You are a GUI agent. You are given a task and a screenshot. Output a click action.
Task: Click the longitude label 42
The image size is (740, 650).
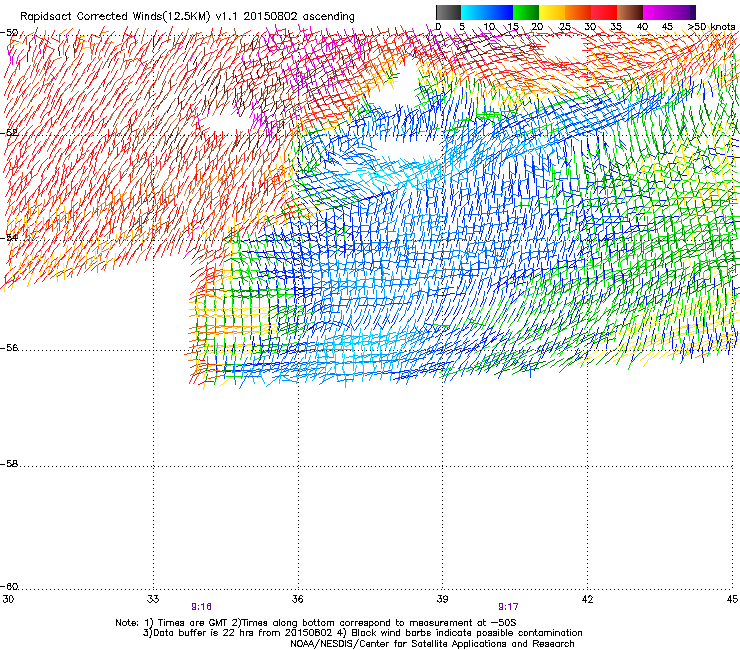(587, 599)
